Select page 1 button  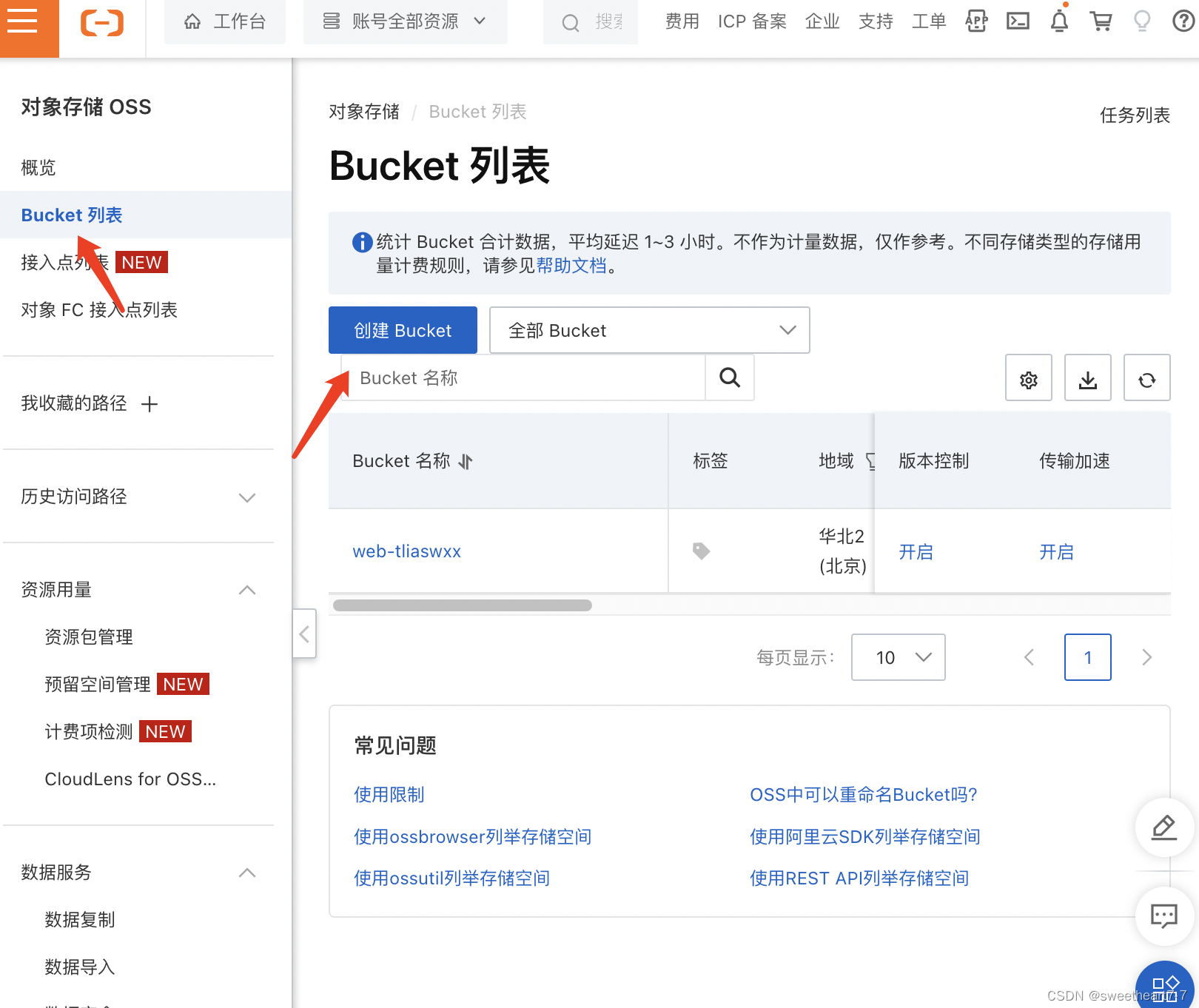click(1088, 657)
